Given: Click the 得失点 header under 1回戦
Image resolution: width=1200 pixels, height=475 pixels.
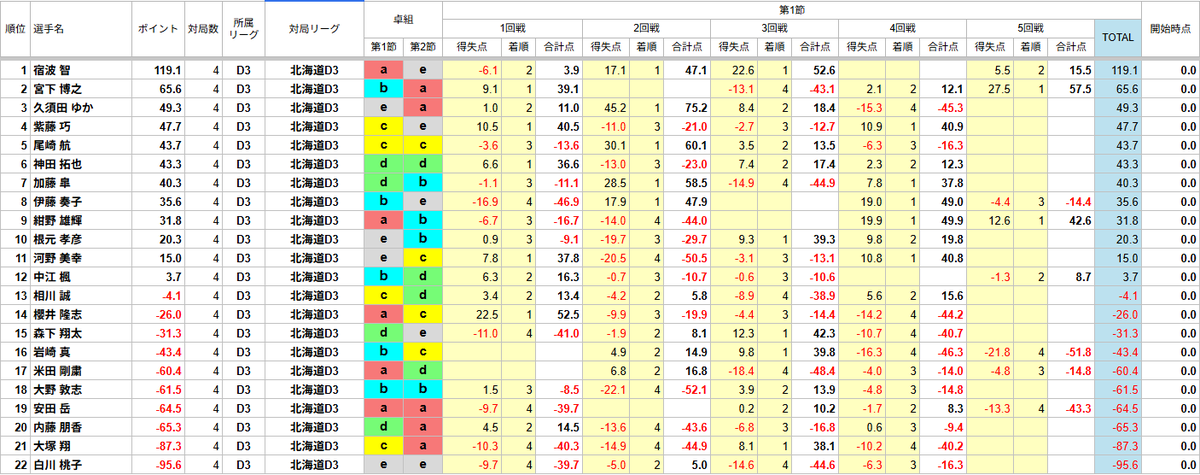Looking at the screenshot, I should tap(472, 47).
